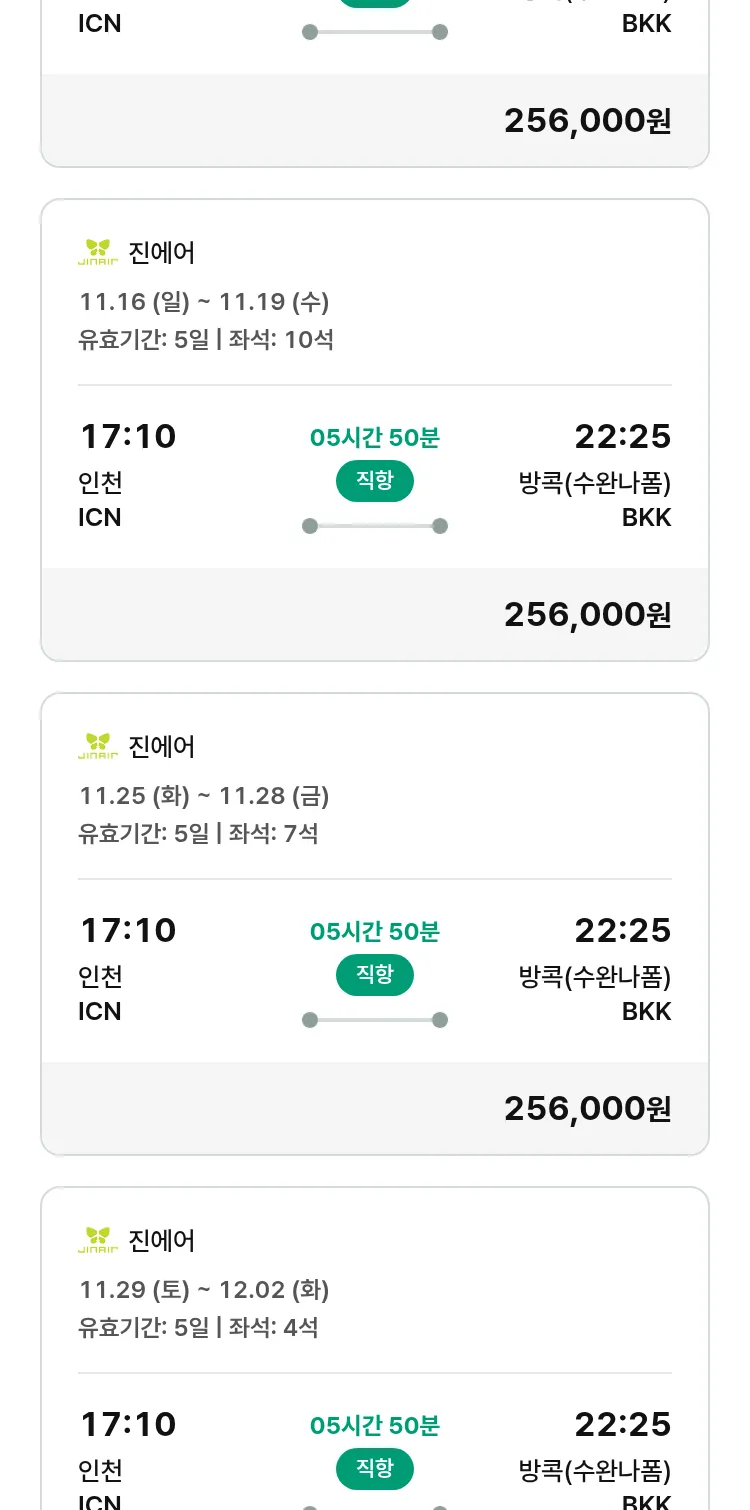Open 11.25 (화) ~ 11.28 (금) date range

click(204, 795)
